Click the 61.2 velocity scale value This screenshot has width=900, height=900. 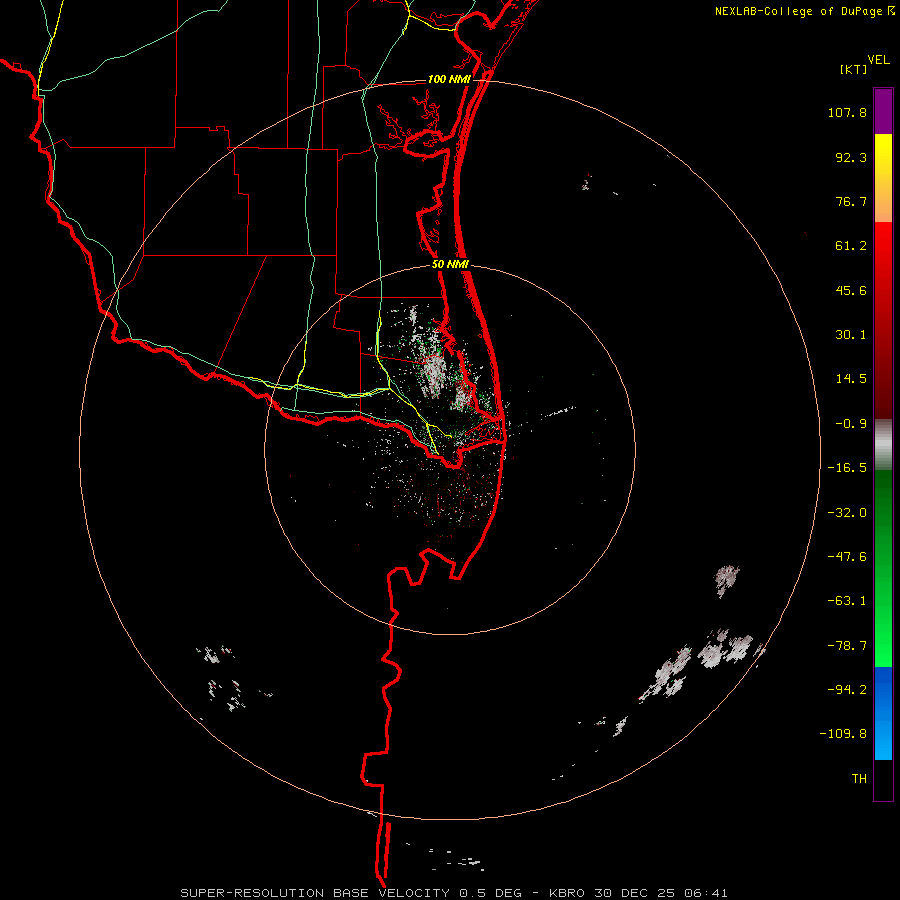(851, 246)
